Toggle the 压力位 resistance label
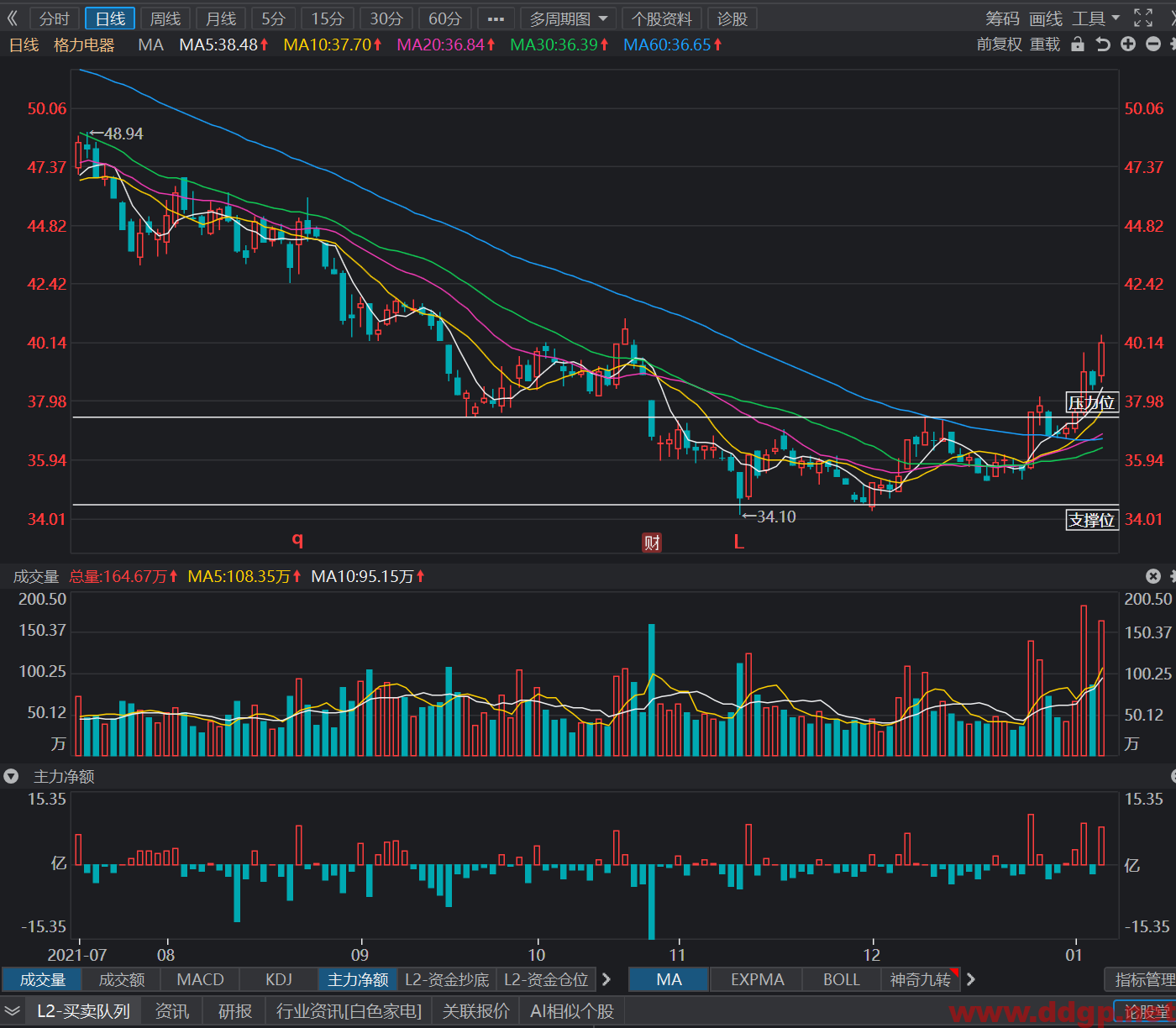 pyautogui.click(x=1092, y=402)
